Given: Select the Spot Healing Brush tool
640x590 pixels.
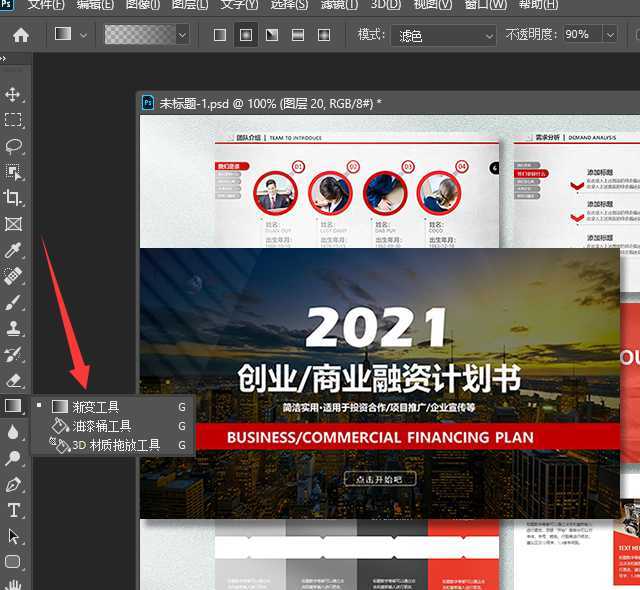Looking at the screenshot, I should click(13, 276).
